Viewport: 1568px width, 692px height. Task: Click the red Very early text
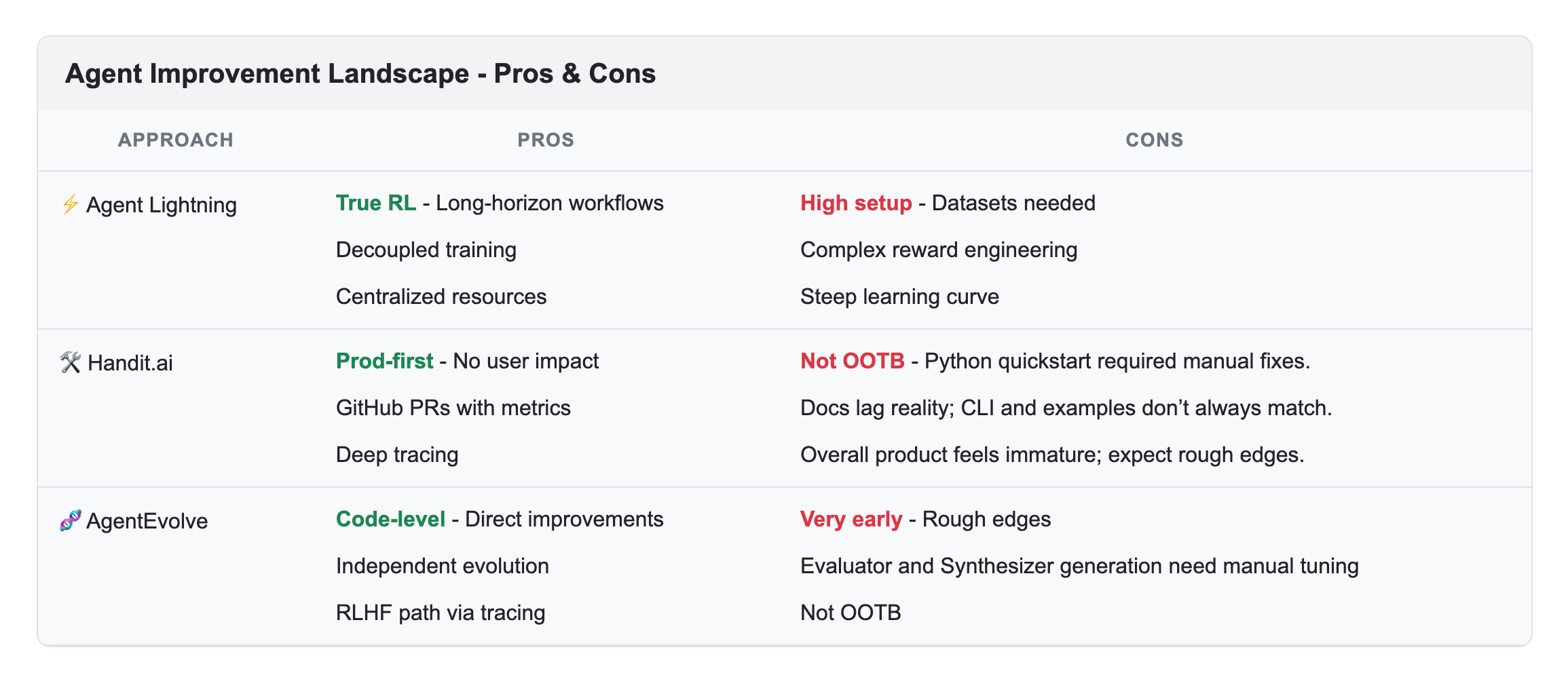[851, 519]
